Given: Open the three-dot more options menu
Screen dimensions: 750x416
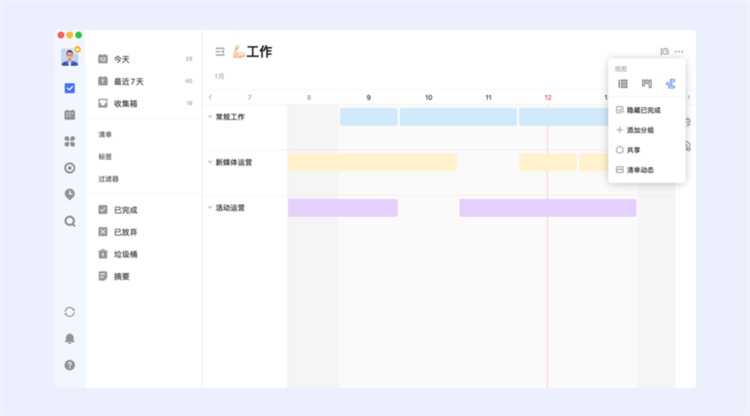Looking at the screenshot, I should (x=679, y=51).
